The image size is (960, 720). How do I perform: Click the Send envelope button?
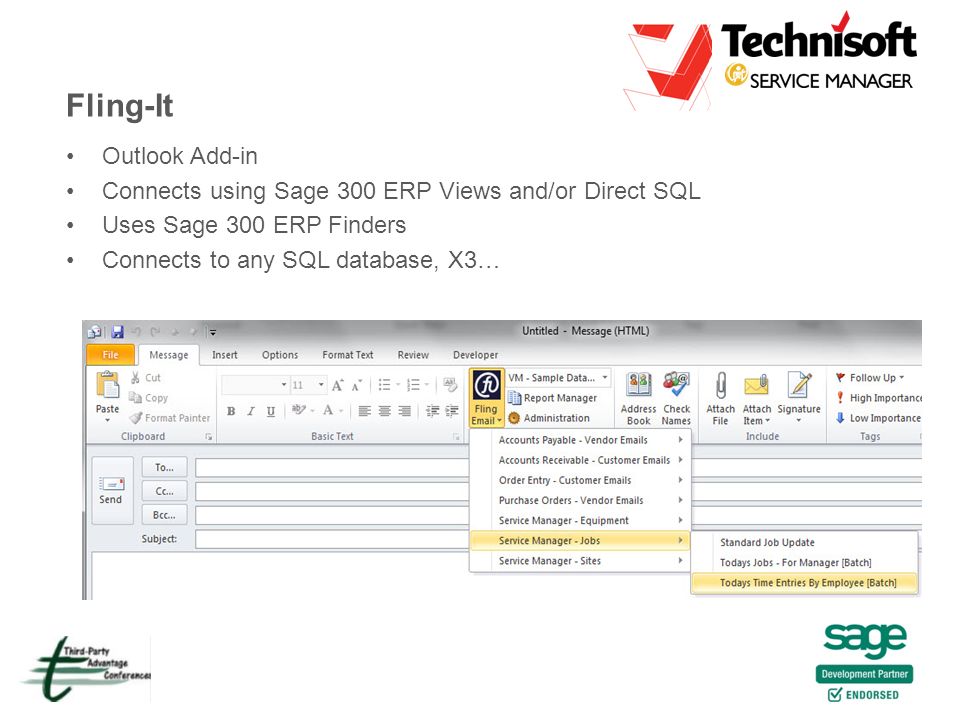112,490
